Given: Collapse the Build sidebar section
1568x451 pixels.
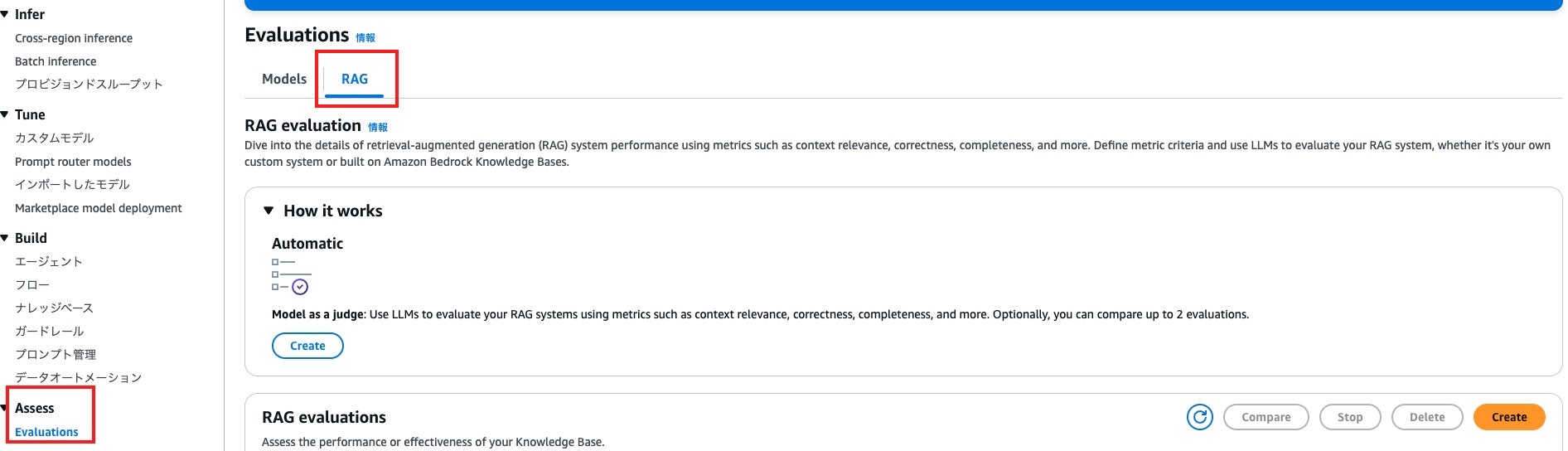Looking at the screenshot, I should click(5, 238).
